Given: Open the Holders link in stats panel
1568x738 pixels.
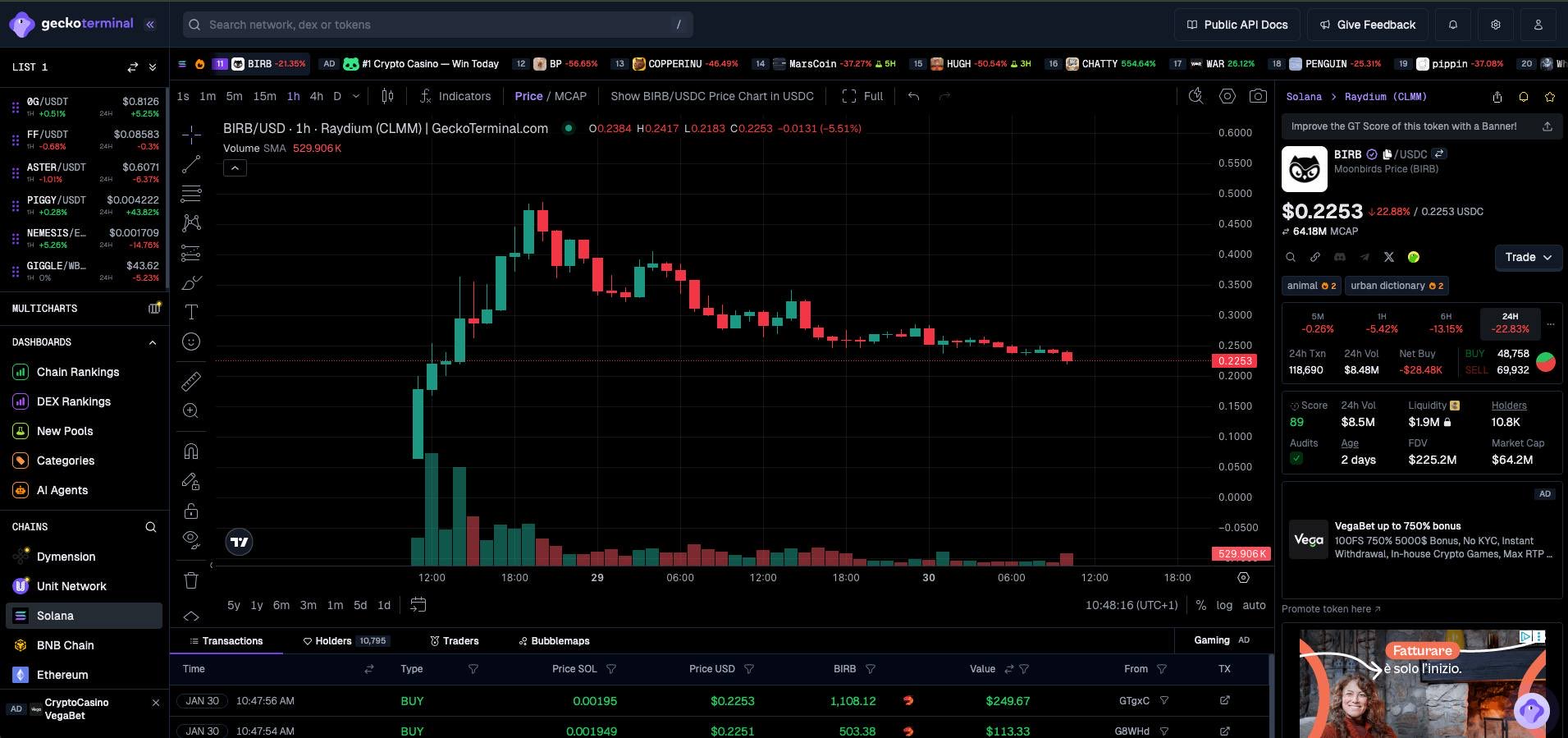Looking at the screenshot, I should [x=1509, y=406].
